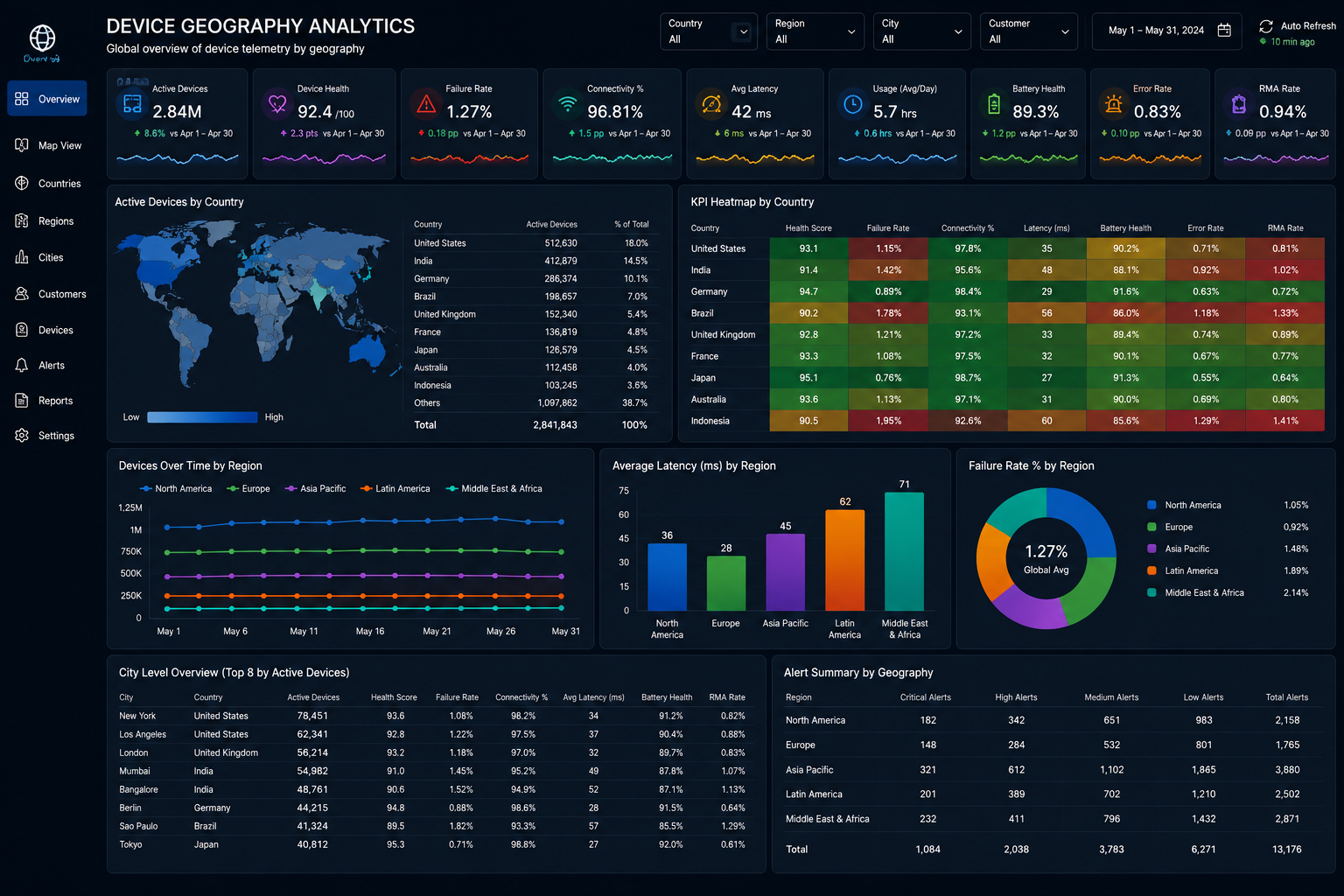Viewport: 1344px width, 896px height.
Task: Click Auto Refresh label
Action: 1308,26
